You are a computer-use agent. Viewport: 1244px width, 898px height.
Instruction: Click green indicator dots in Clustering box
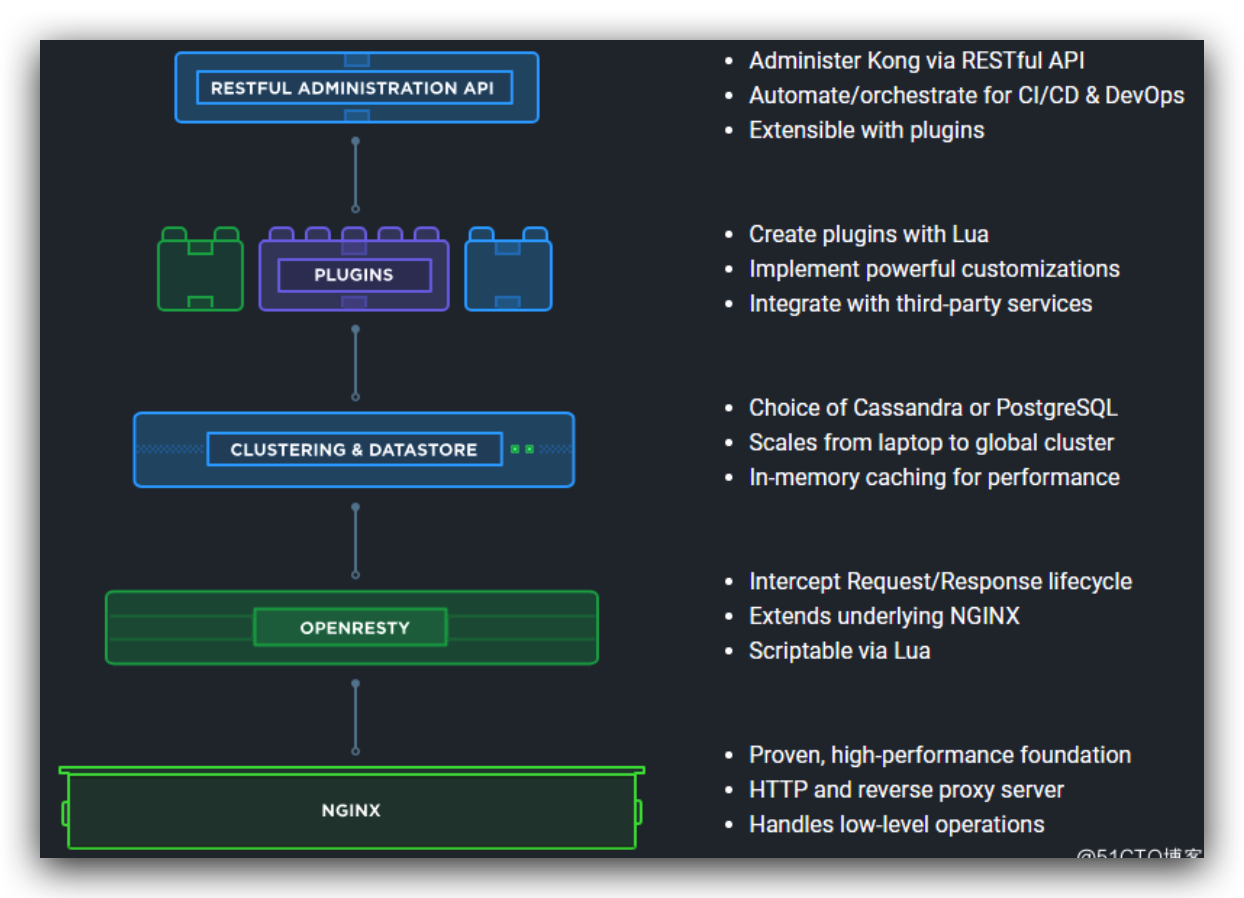point(521,449)
